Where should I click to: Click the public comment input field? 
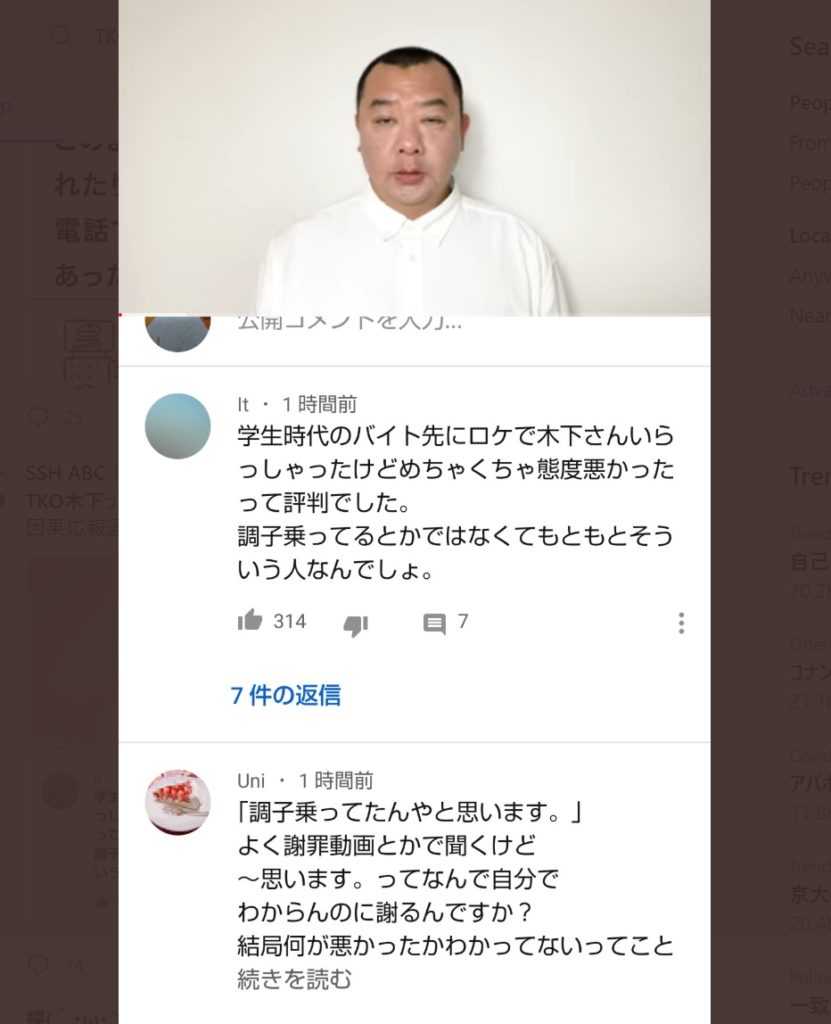[349, 324]
